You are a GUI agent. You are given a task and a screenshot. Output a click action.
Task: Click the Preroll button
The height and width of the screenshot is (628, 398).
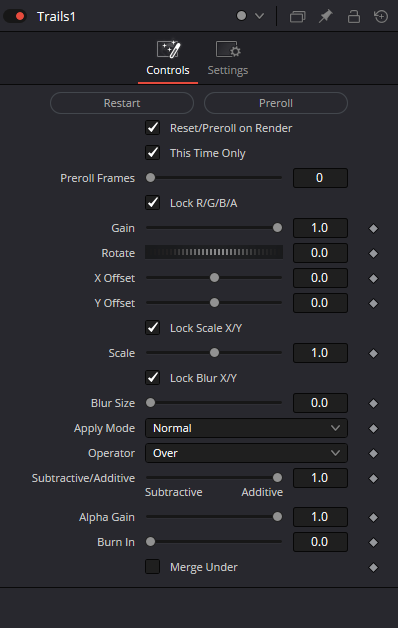click(x=276, y=103)
